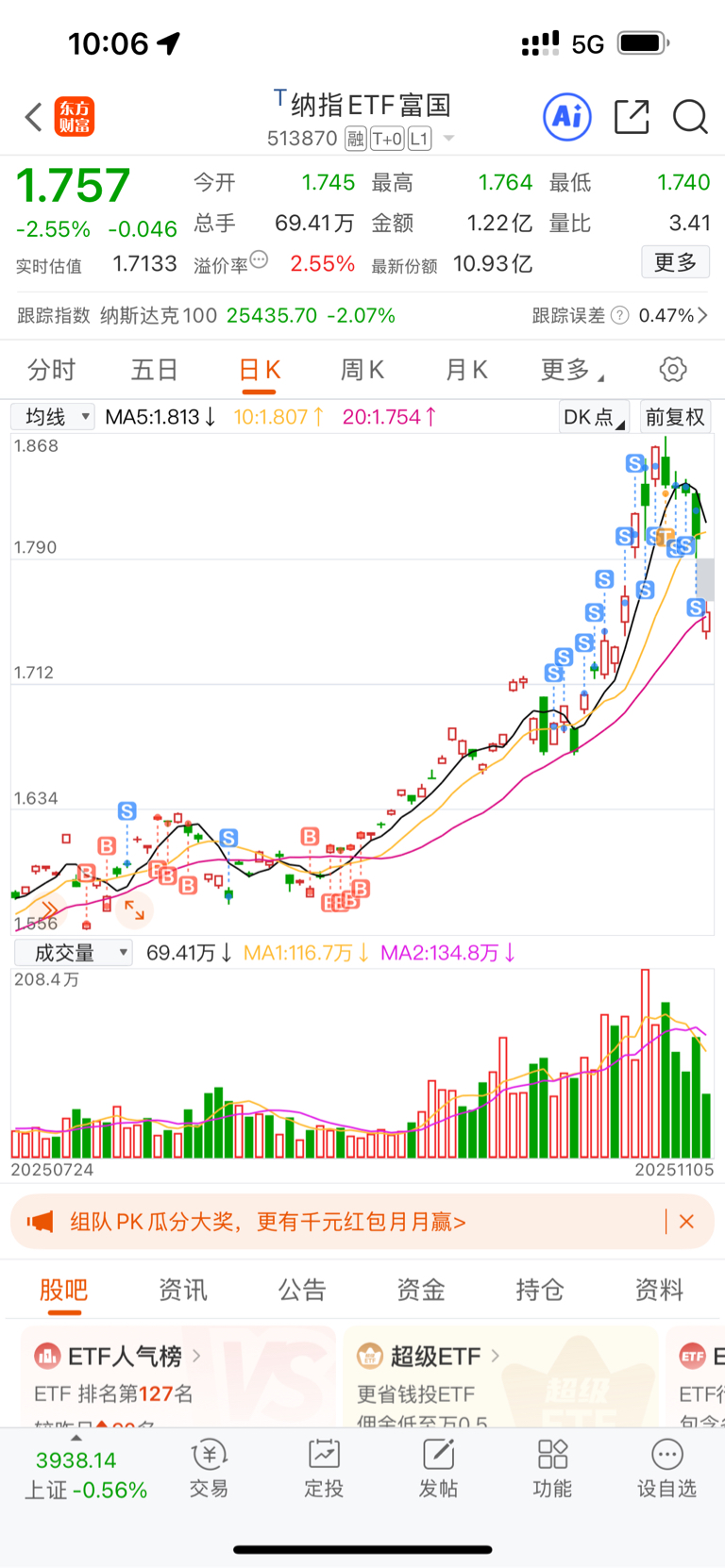
Task: Open the 超级ETF card
Action: (500, 1376)
